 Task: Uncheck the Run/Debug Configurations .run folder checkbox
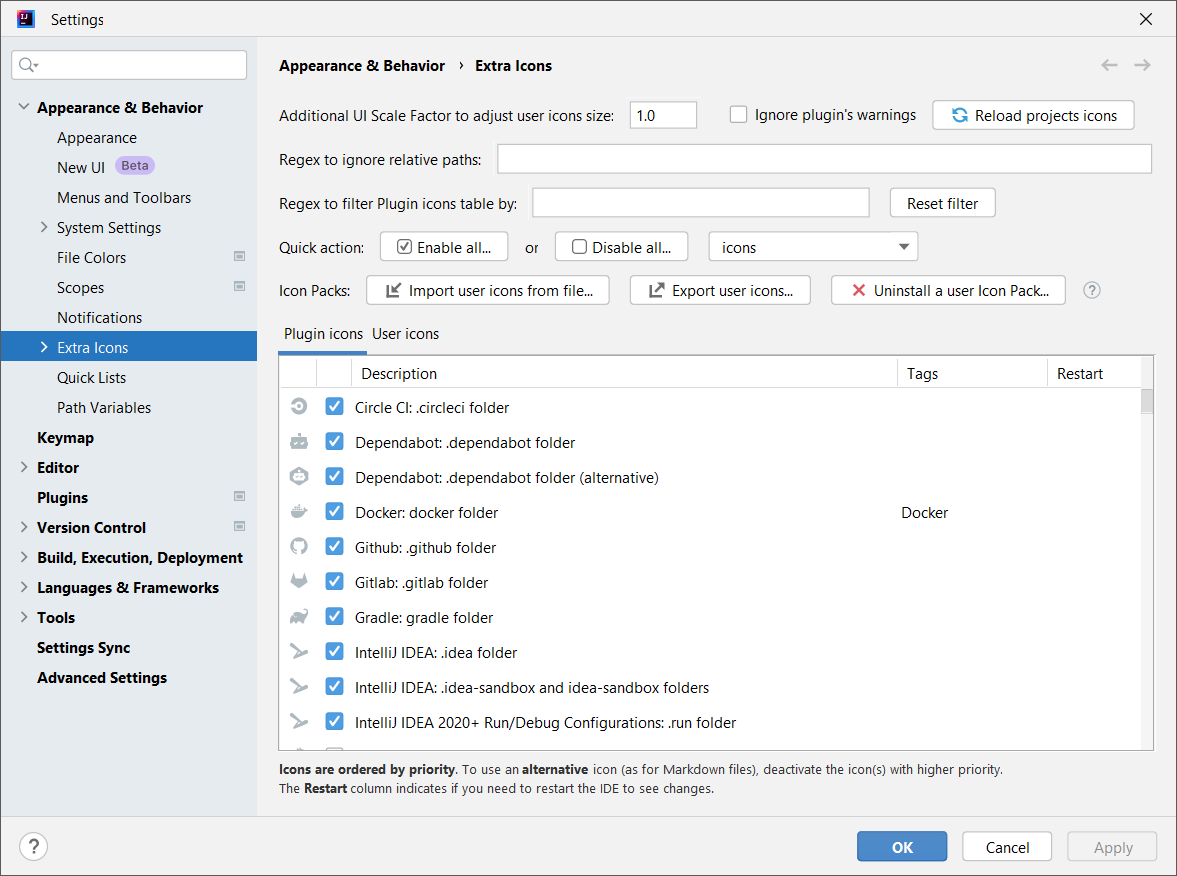point(335,721)
